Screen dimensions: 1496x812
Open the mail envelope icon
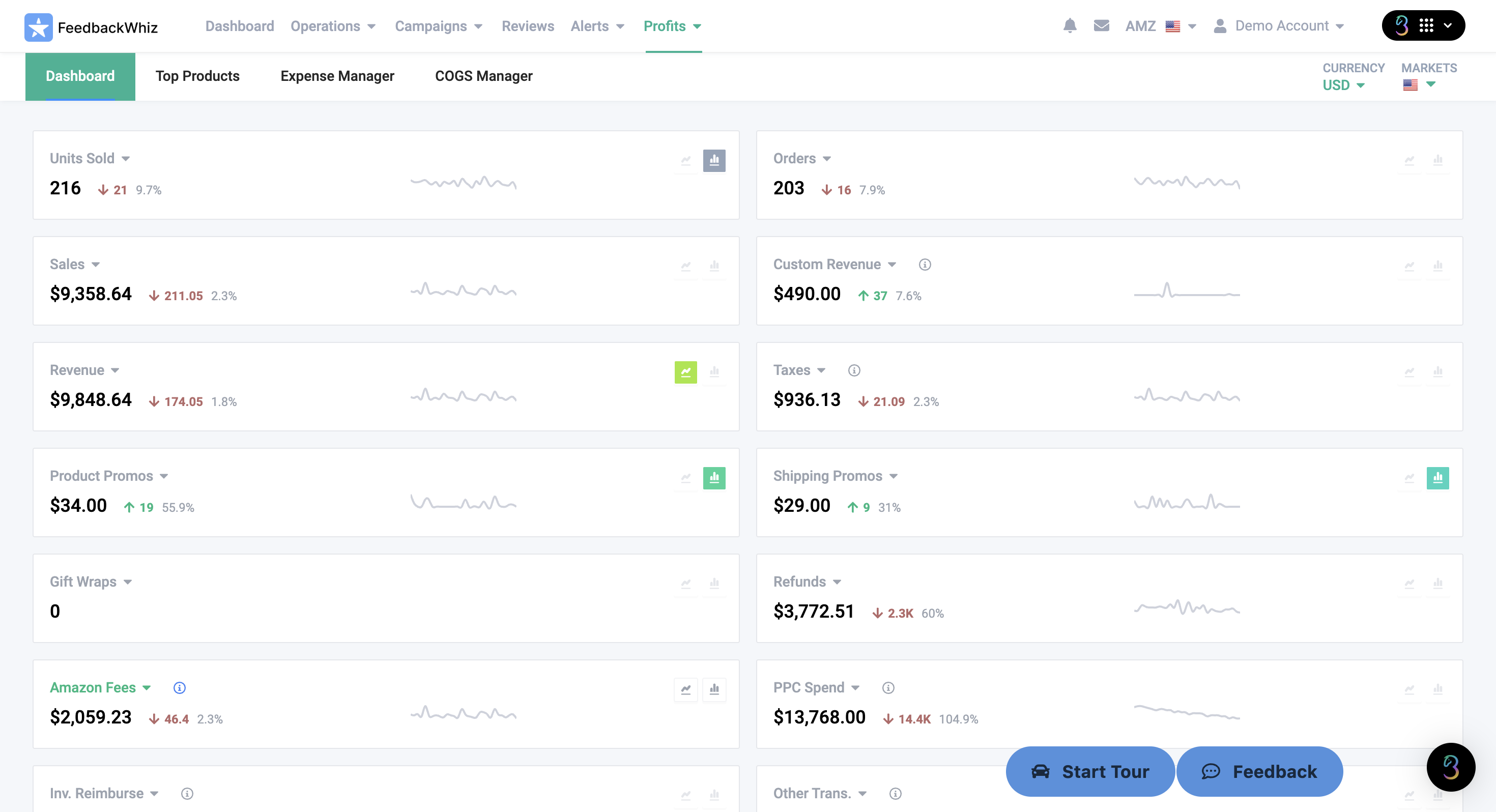click(1101, 26)
